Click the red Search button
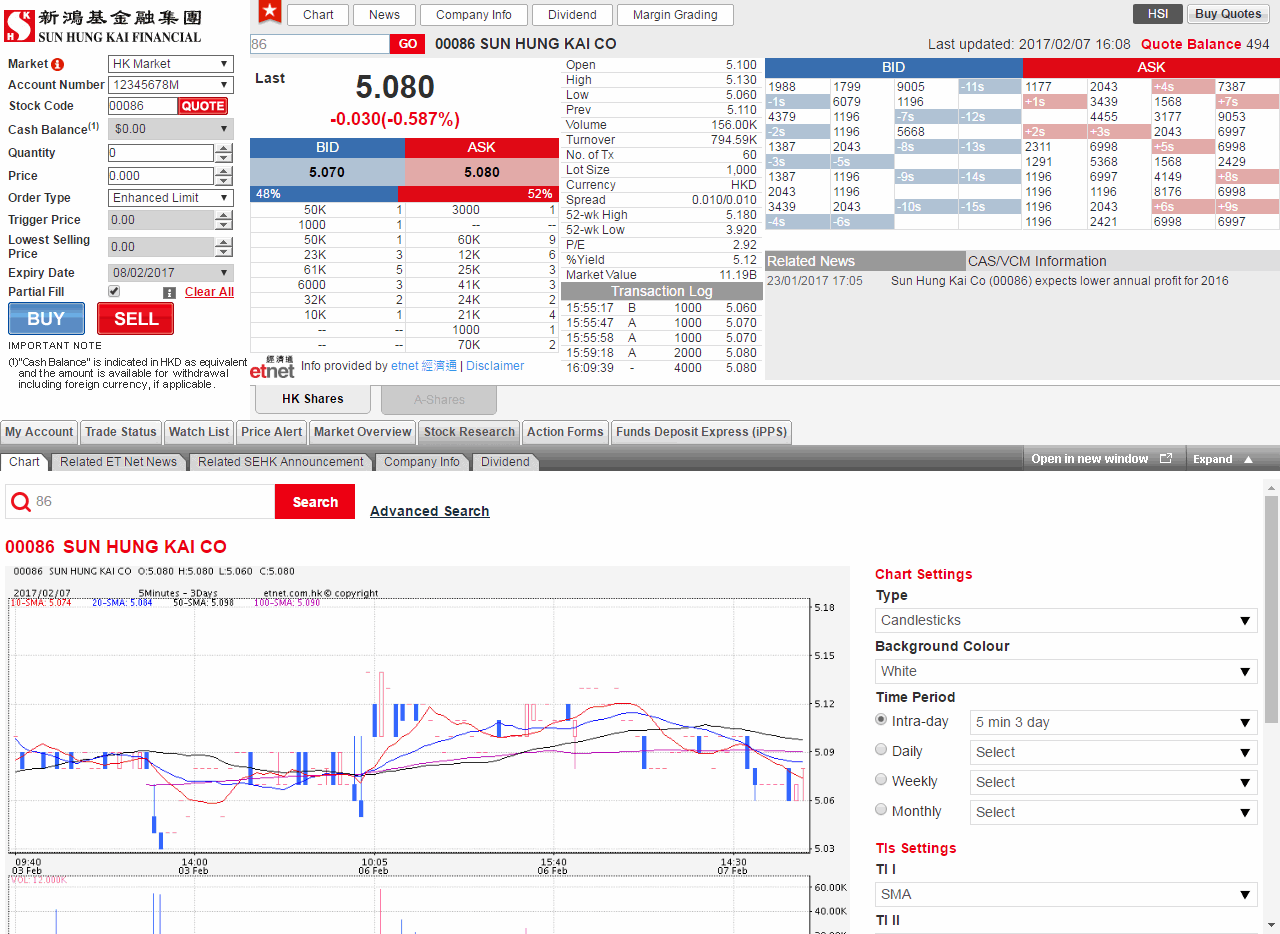The width and height of the screenshot is (1280, 934). (315, 502)
